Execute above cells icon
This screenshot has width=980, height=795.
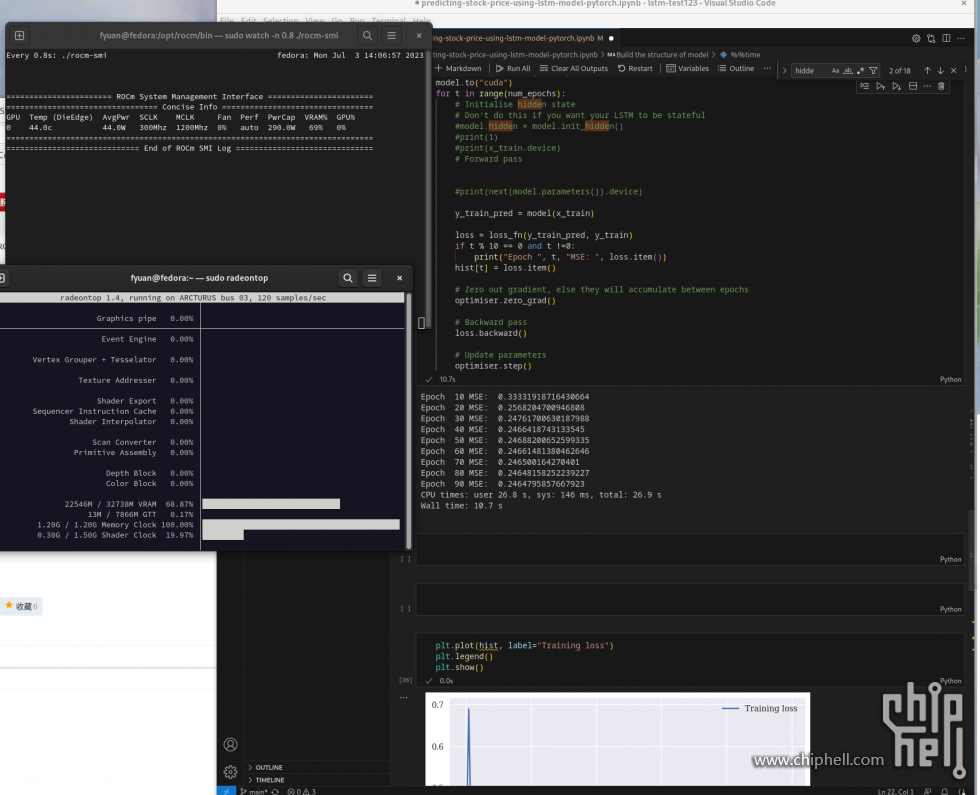click(x=881, y=86)
